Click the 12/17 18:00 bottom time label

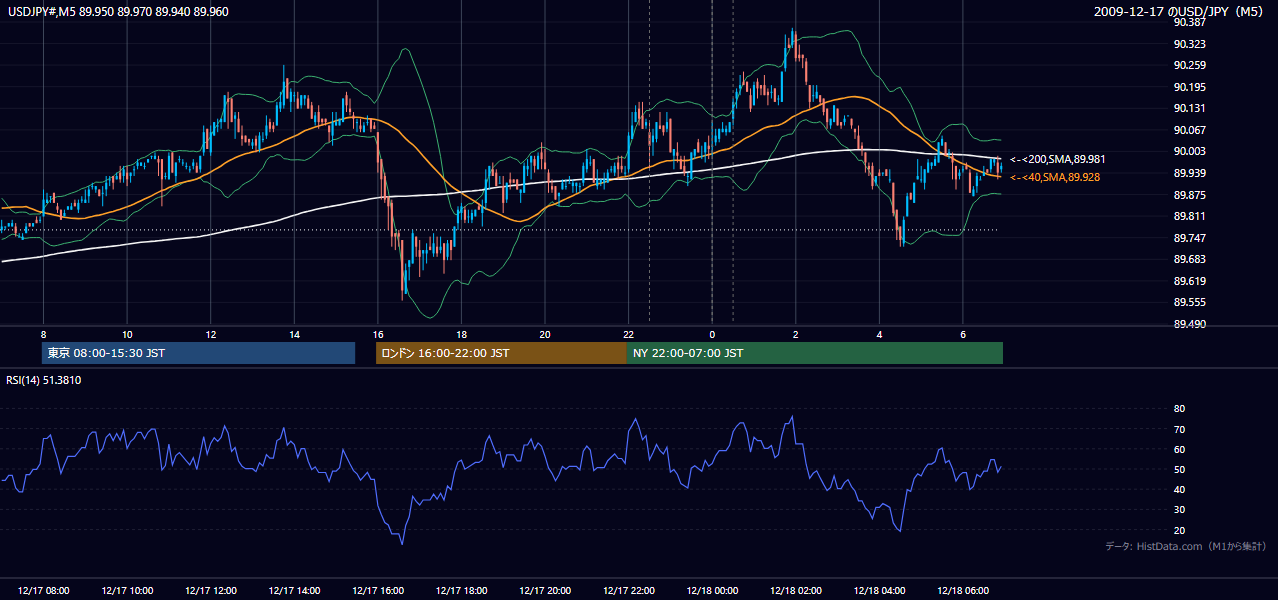tap(461, 591)
